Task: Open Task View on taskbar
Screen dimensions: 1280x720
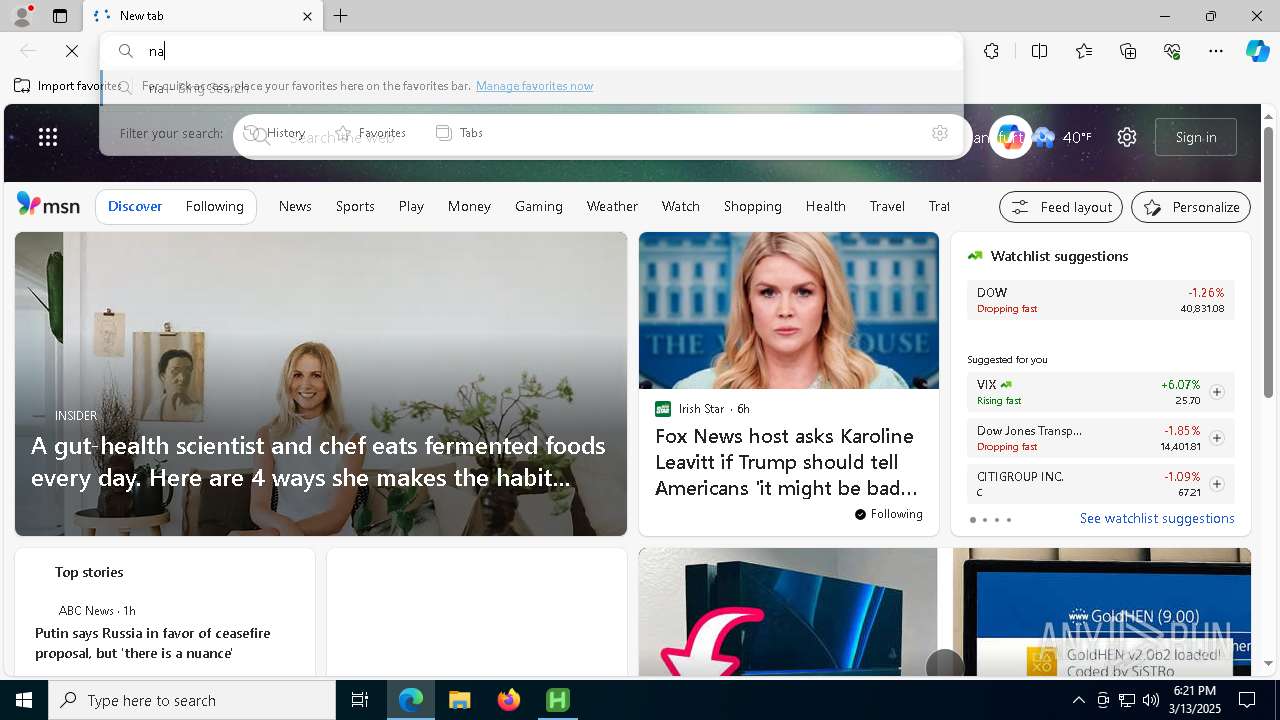Action: [x=360, y=700]
